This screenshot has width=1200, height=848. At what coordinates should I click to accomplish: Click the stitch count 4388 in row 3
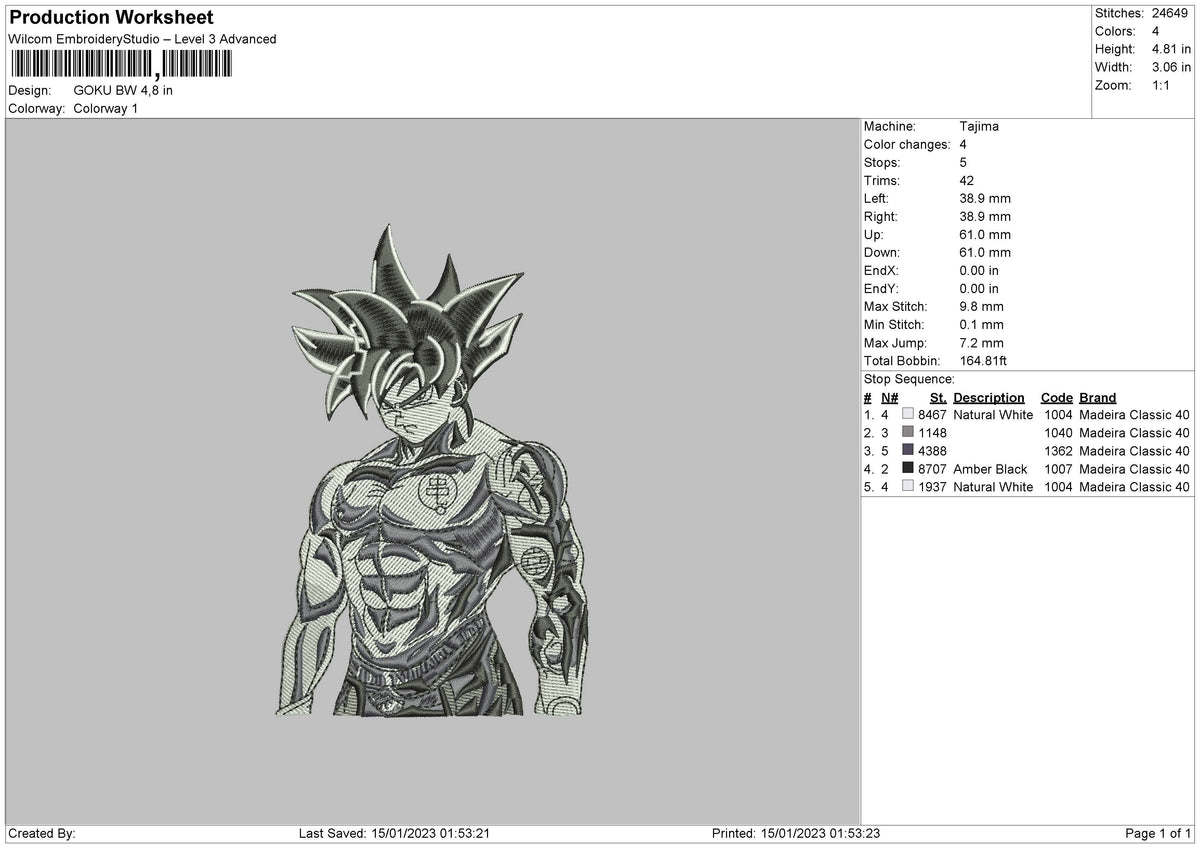click(932, 451)
